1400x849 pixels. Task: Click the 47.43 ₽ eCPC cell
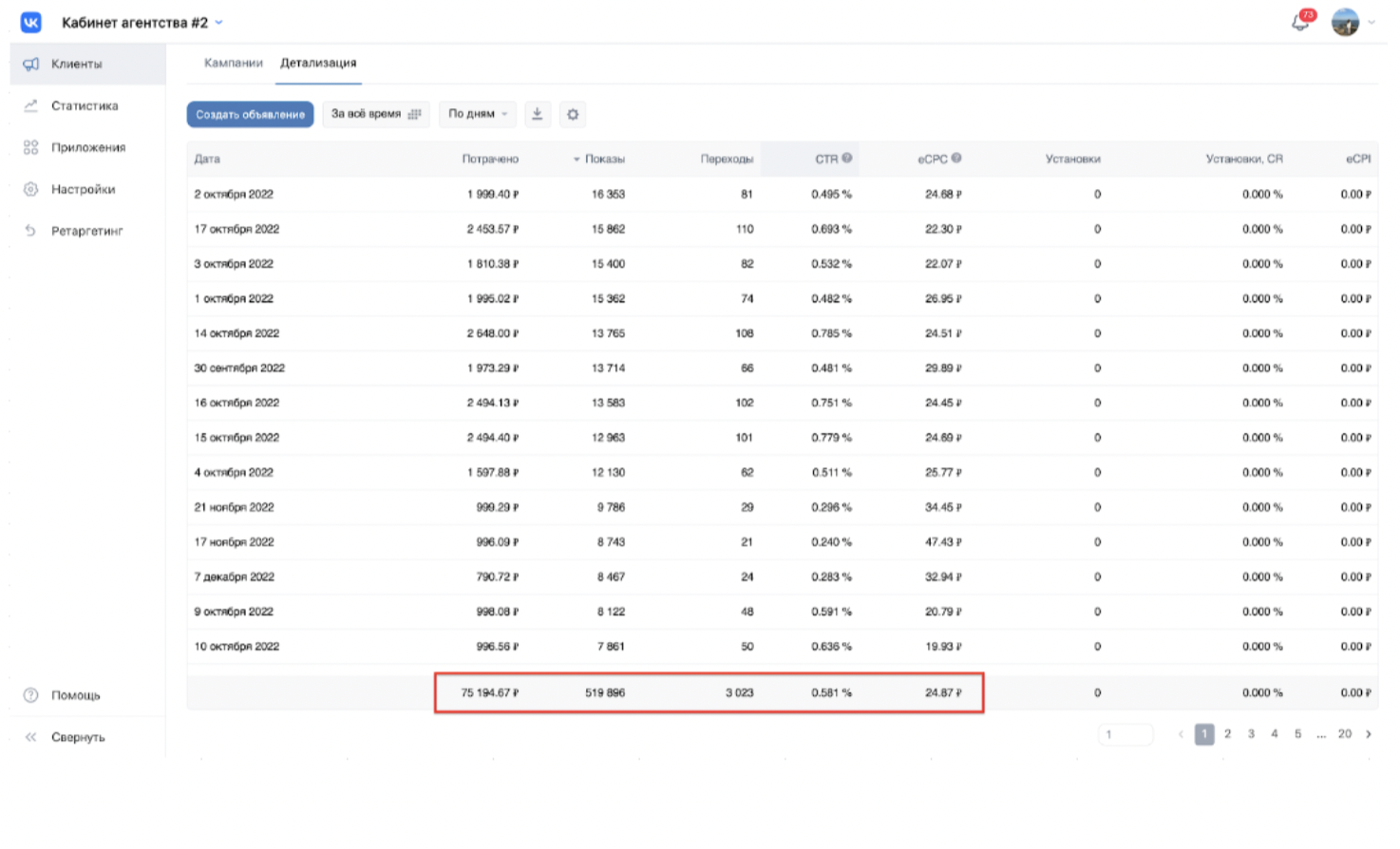coord(944,541)
